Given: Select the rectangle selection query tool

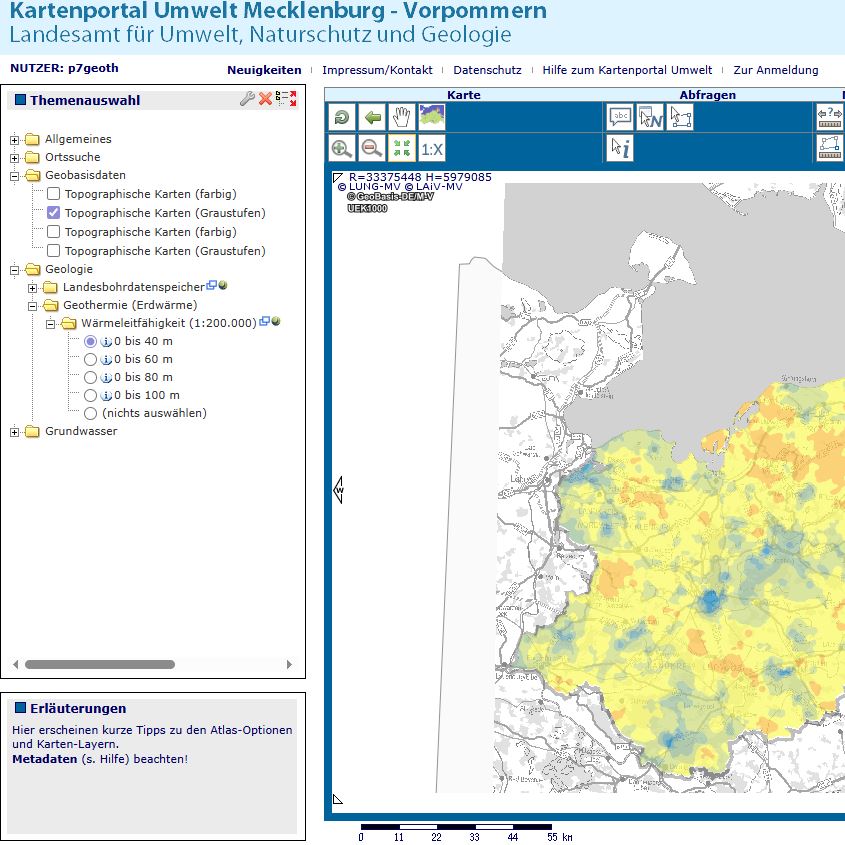Looking at the screenshot, I should click(x=681, y=116).
